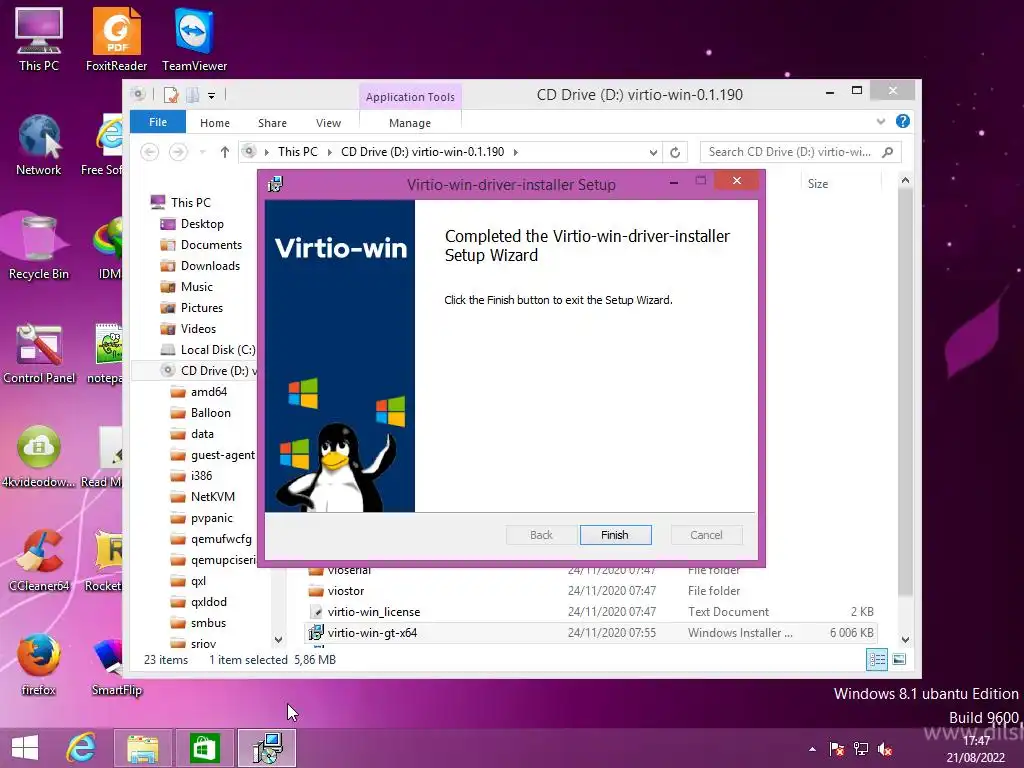1024x768 pixels.
Task: Click the Explorer forward arrow
Action: pos(178,152)
